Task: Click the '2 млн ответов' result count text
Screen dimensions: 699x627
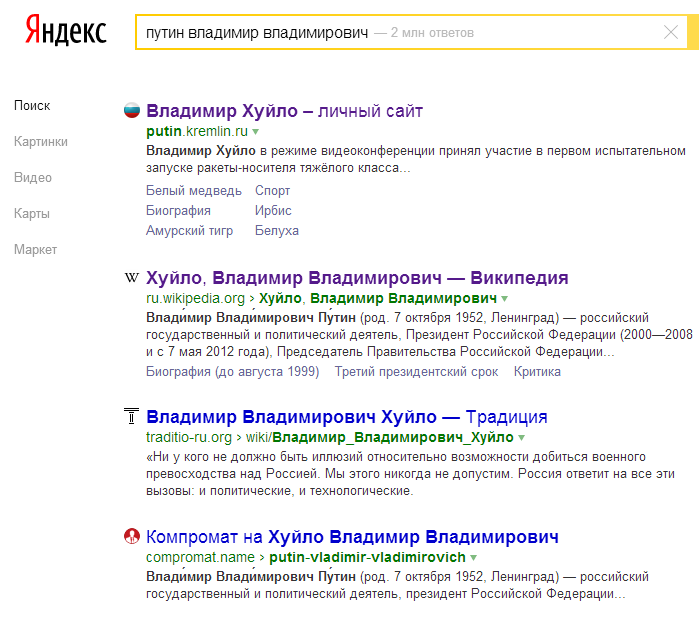Action: tap(432, 33)
